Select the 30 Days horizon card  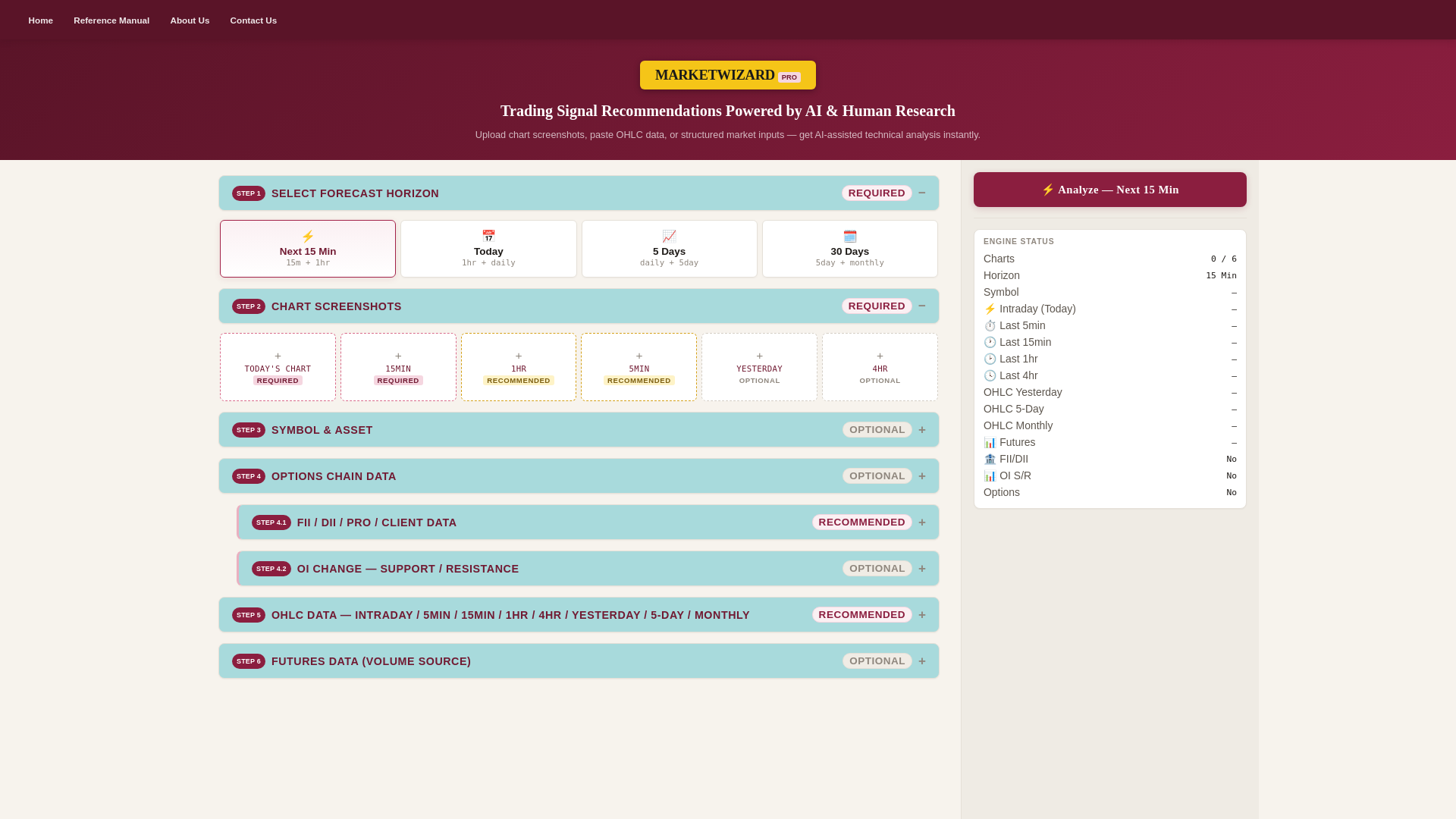point(849,249)
